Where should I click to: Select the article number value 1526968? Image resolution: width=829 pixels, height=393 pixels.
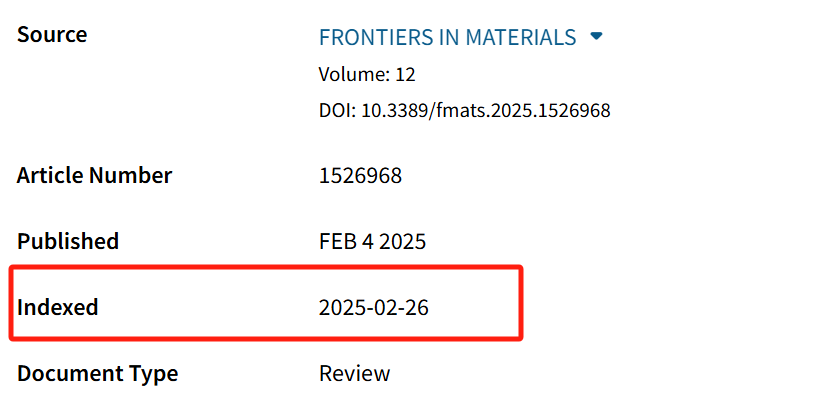click(x=361, y=176)
